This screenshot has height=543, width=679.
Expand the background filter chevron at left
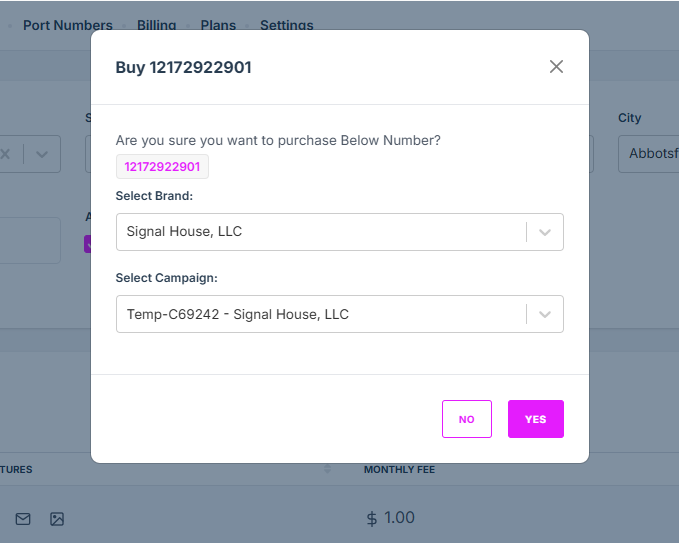(42, 154)
